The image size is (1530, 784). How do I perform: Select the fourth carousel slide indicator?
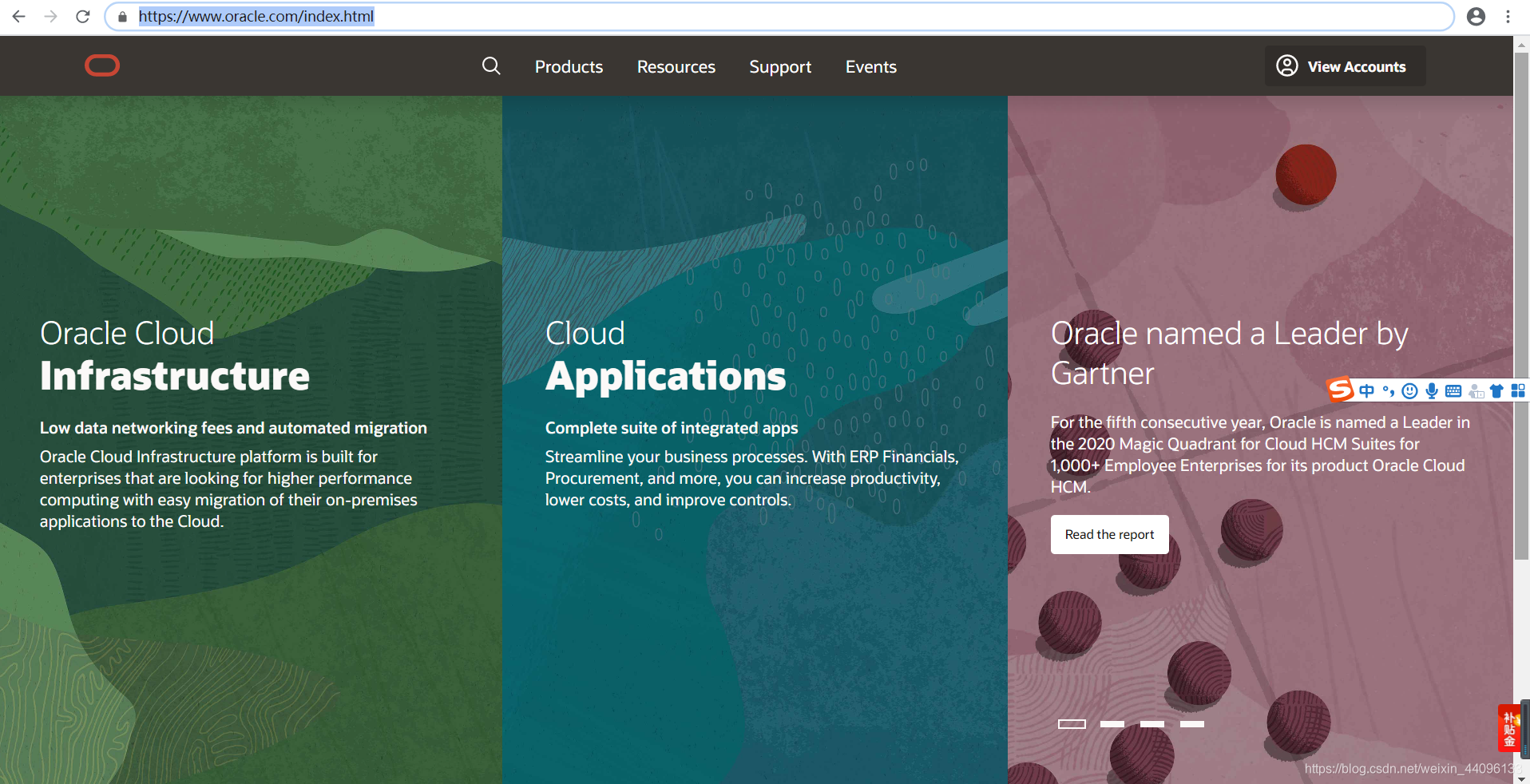coord(1191,724)
